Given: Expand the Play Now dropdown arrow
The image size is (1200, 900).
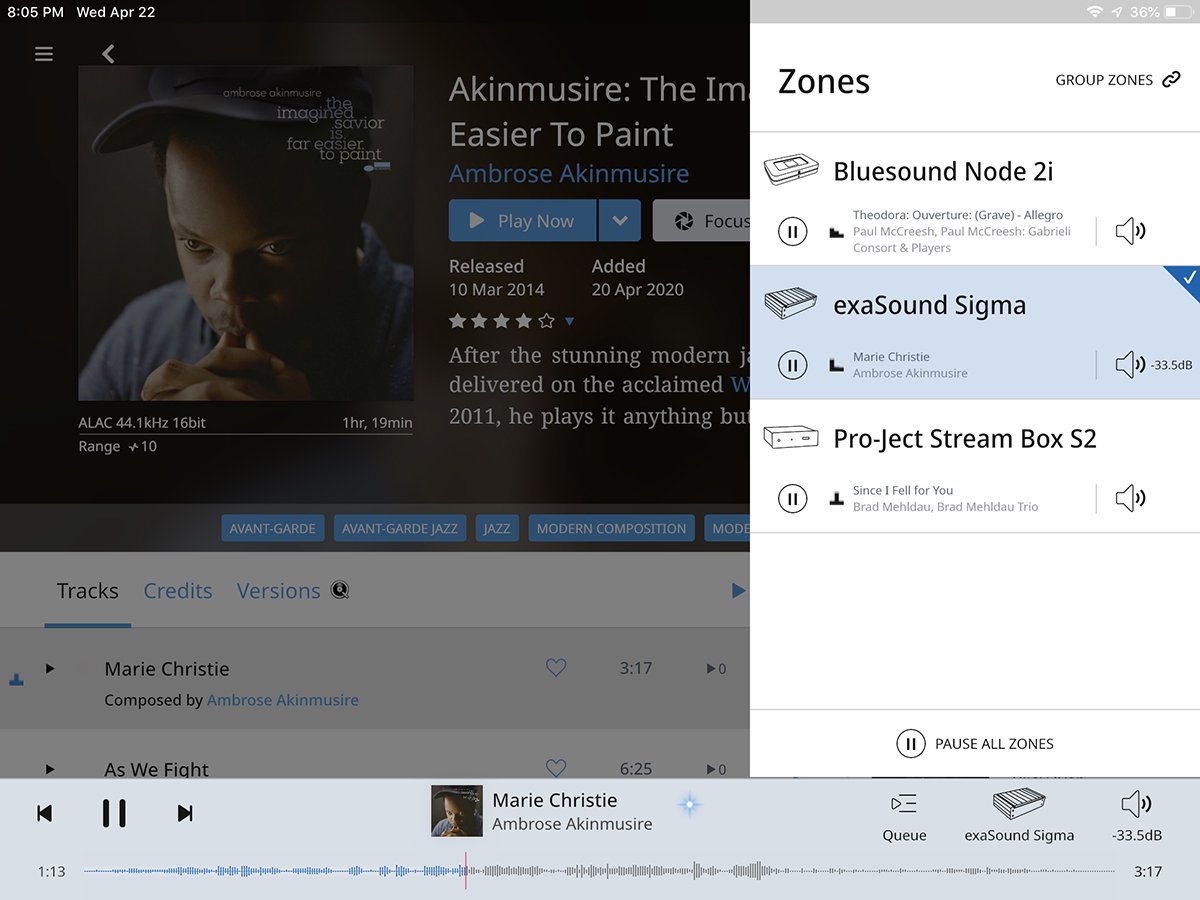Looking at the screenshot, I should click(x=620, y=221).
